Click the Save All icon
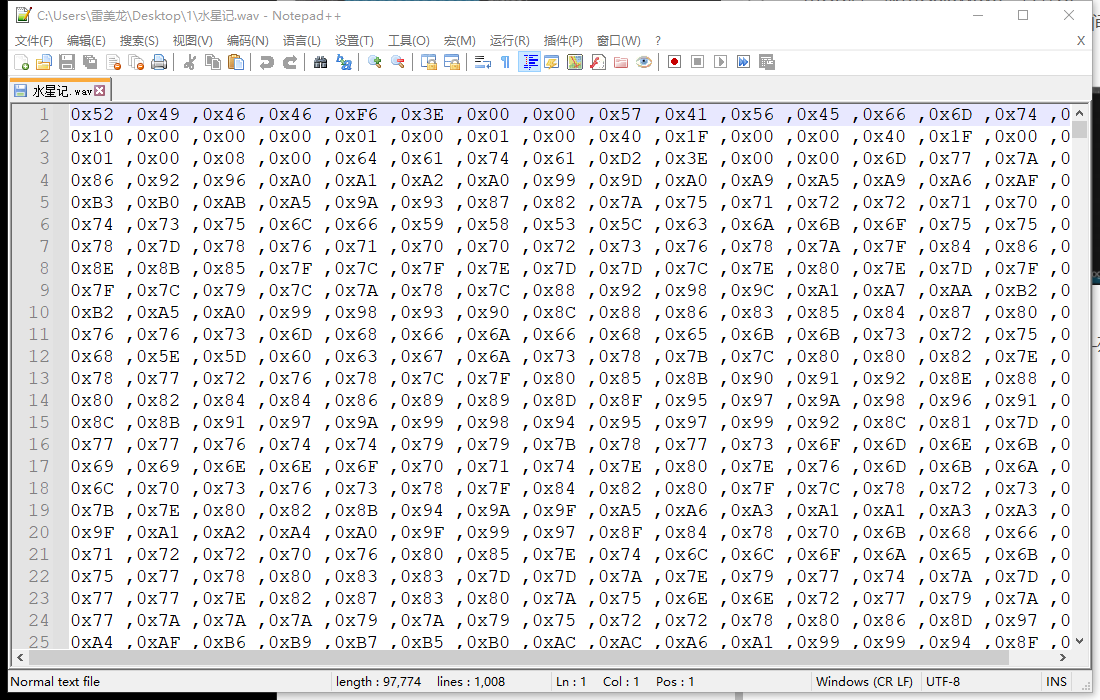1100x700 pixels. (x=90, y=62)
